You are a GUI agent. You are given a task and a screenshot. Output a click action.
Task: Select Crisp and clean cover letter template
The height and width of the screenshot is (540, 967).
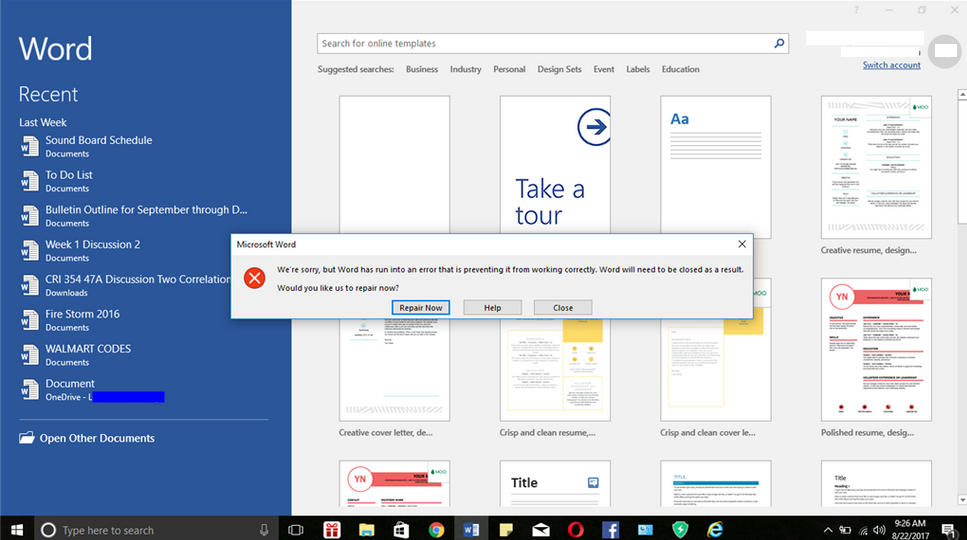[x=715, y=370]
